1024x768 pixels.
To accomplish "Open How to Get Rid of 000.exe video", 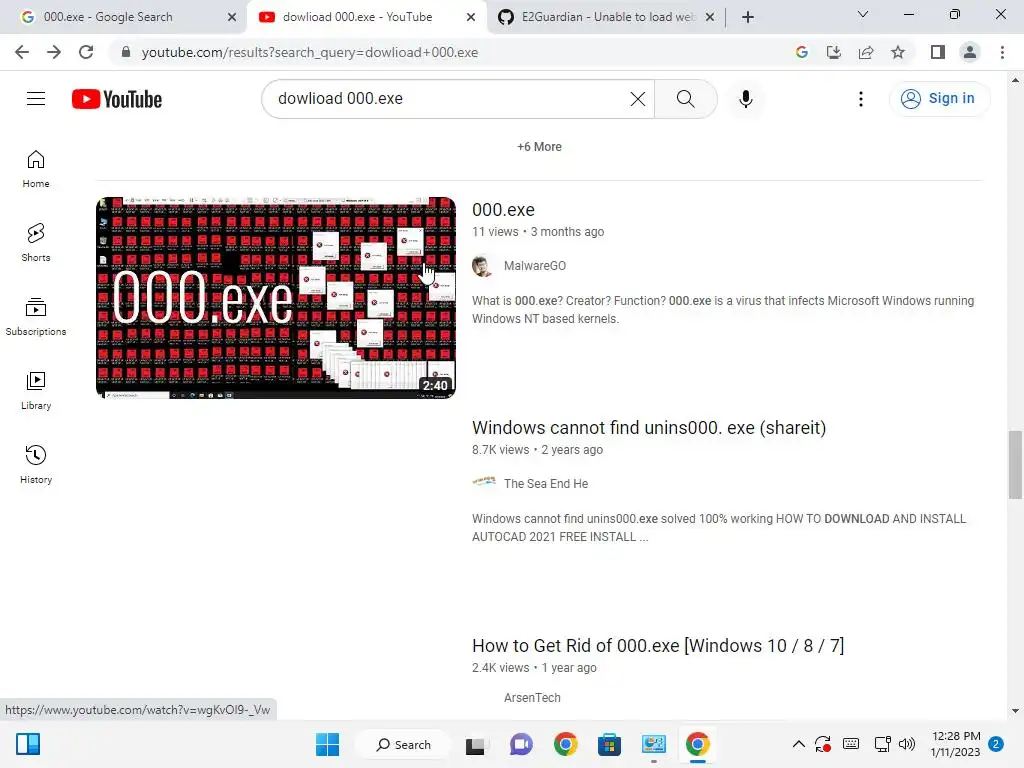I will pyautogui.click(x=658, y=646).
